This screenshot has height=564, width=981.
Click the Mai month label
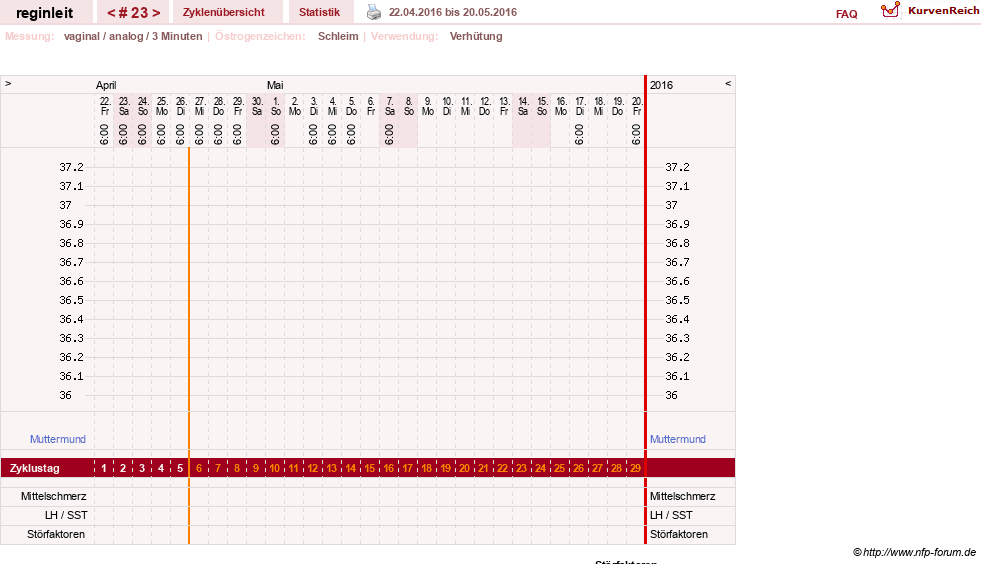(x=275, y=85)
